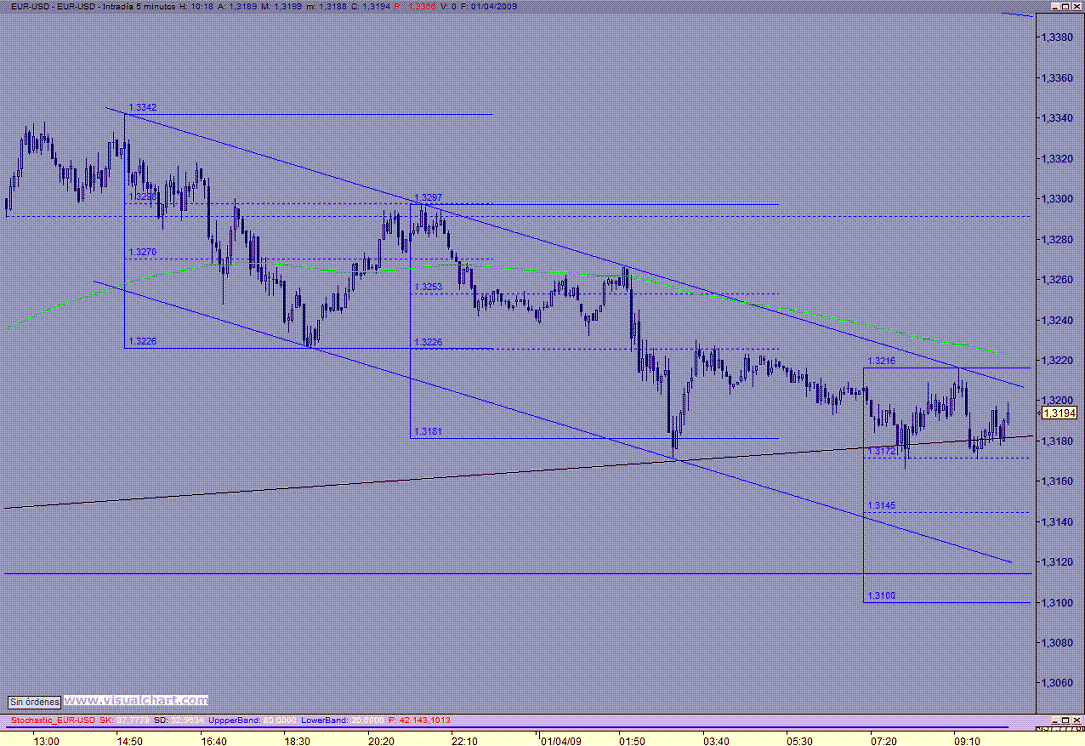The image size is (1085, 746).
Task: Click the 'LowerBand:' label in Stochastic header
Action: (x=325, y=720)
